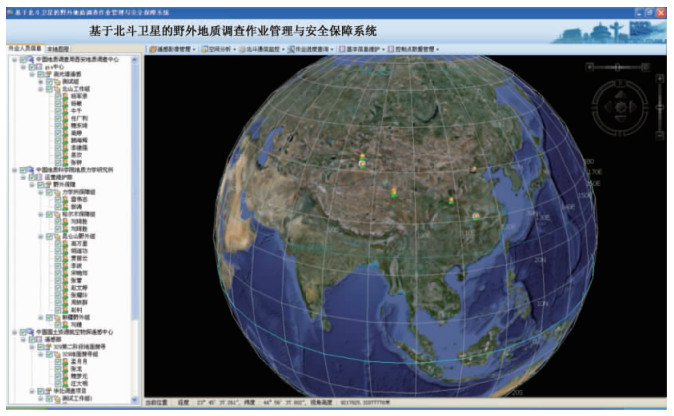
Task: Click the tree panel scrollbar up arrow
Action: [135, 60]
